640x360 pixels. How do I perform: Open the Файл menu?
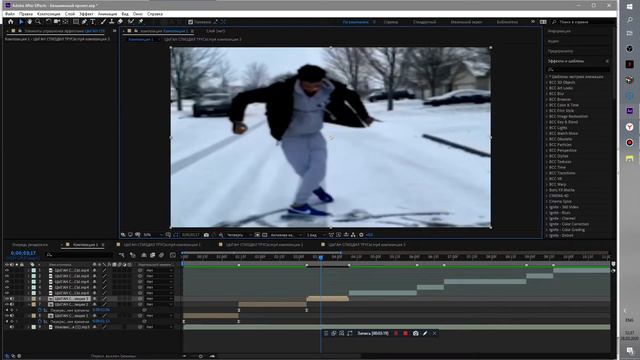click(10, 14)
